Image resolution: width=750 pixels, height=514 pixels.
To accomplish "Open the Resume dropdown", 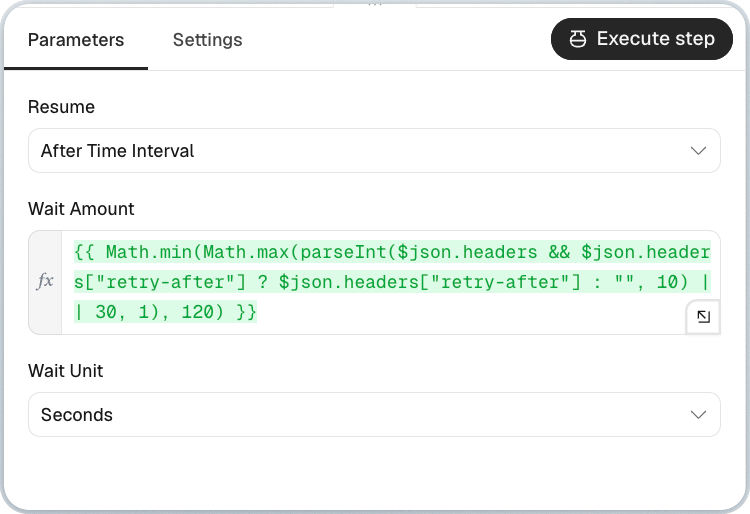I will (x=375, y=151).
